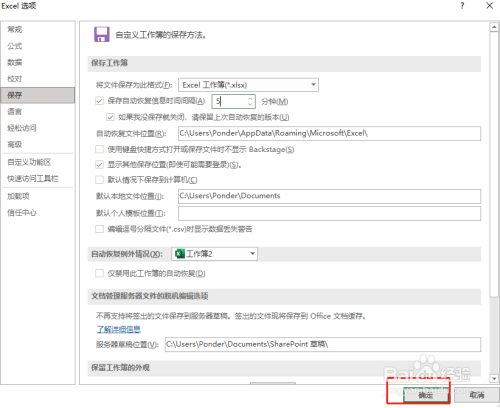This screenshot has height=408, width=500.
Task: Open the 工作簿2 autorecover exceptions dropdown
Action: point(214,254)
